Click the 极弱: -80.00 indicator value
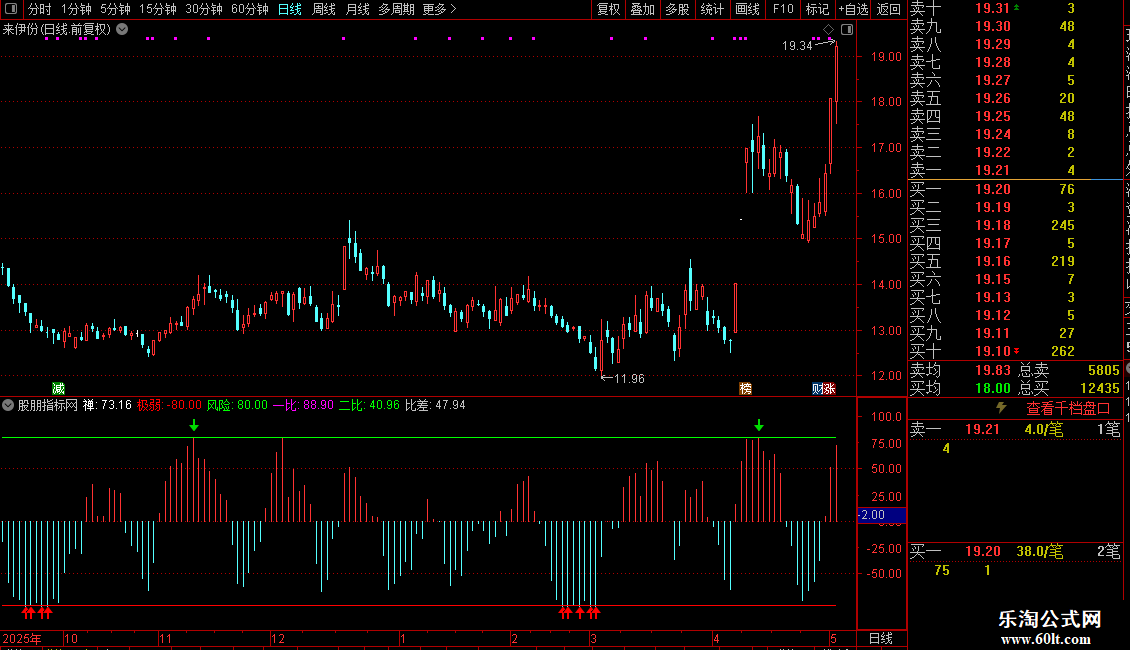The height and width of the screenshot is (650, 1130). (169, 405)
